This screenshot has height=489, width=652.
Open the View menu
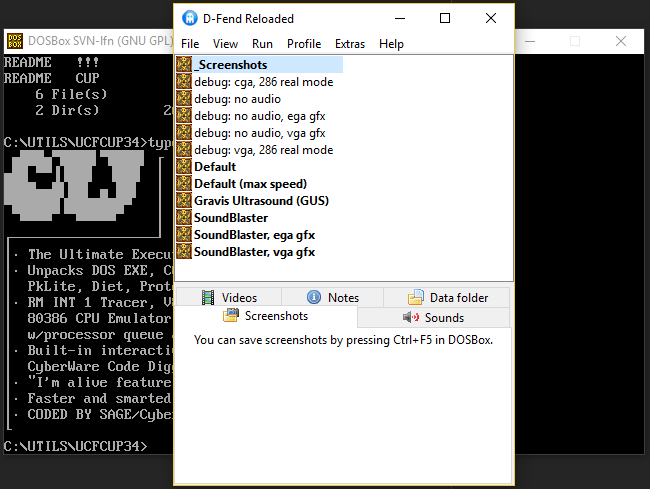tap(225, 44)
